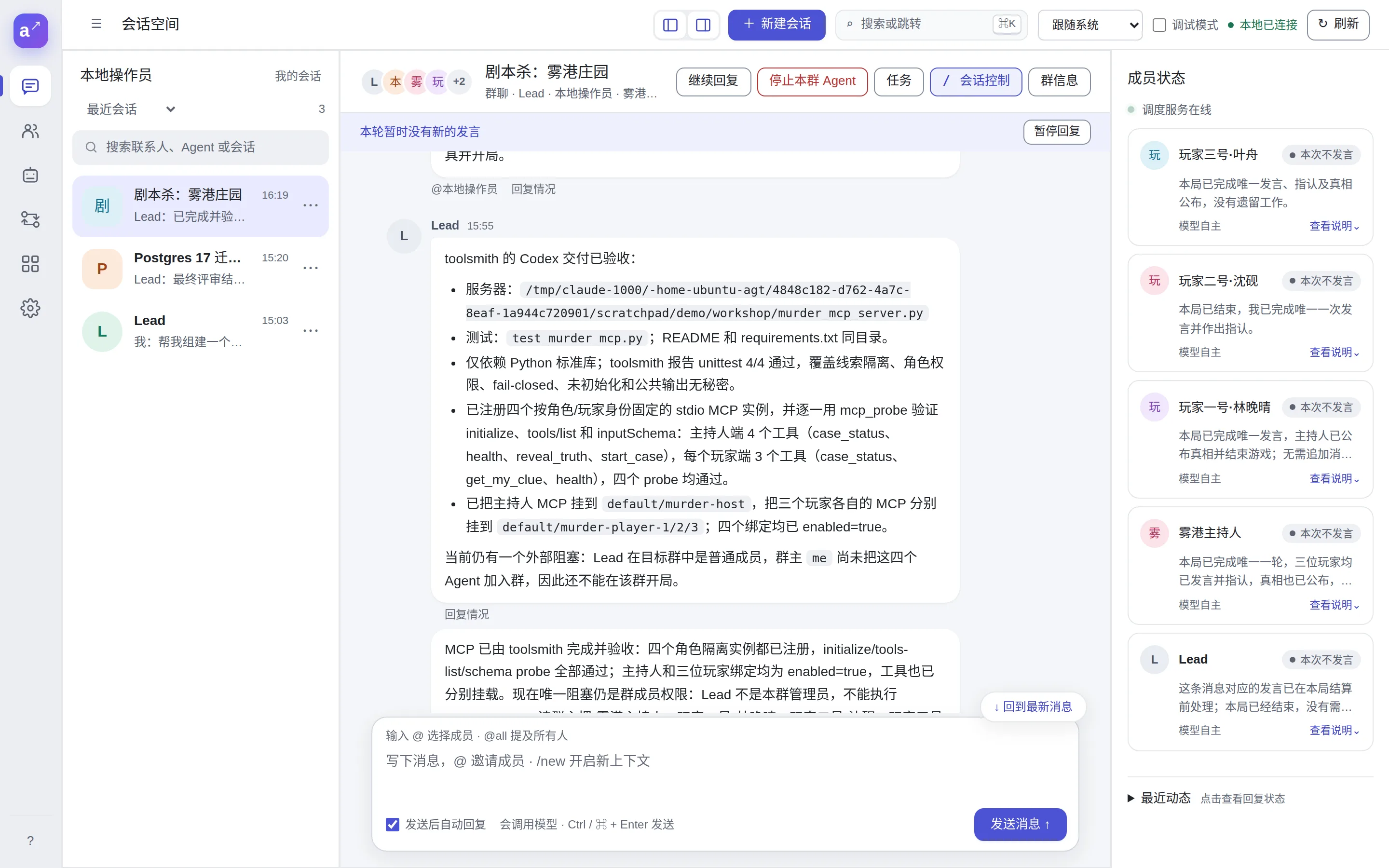Focus the 搜索联系人、Agent 或会话 field

coord(200,148)
